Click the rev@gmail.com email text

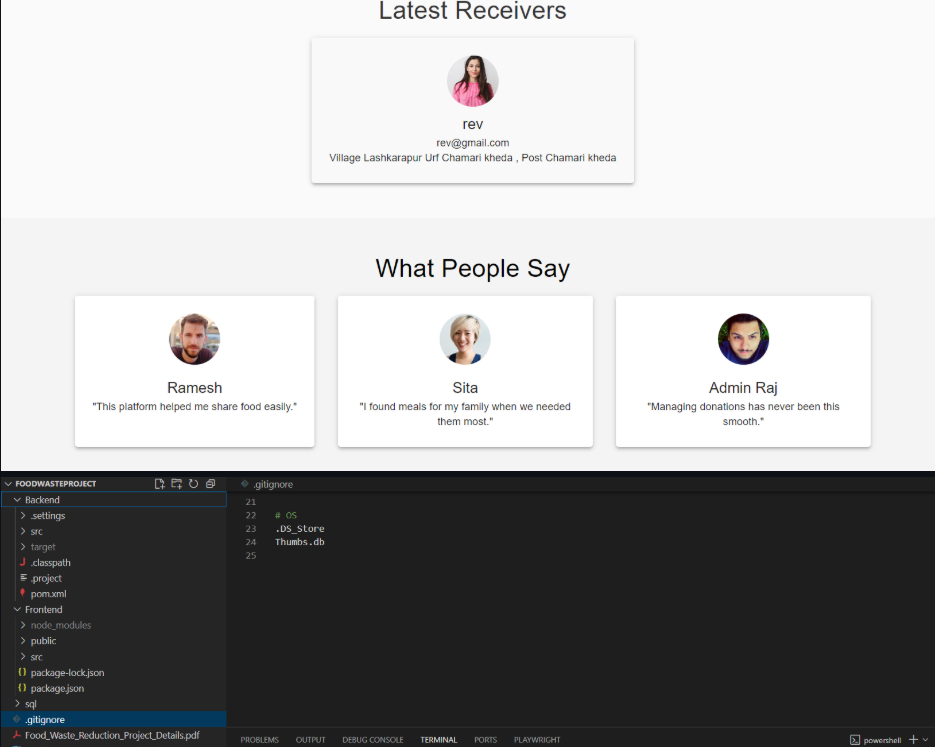pyautogui.click(x=472, y=143)
